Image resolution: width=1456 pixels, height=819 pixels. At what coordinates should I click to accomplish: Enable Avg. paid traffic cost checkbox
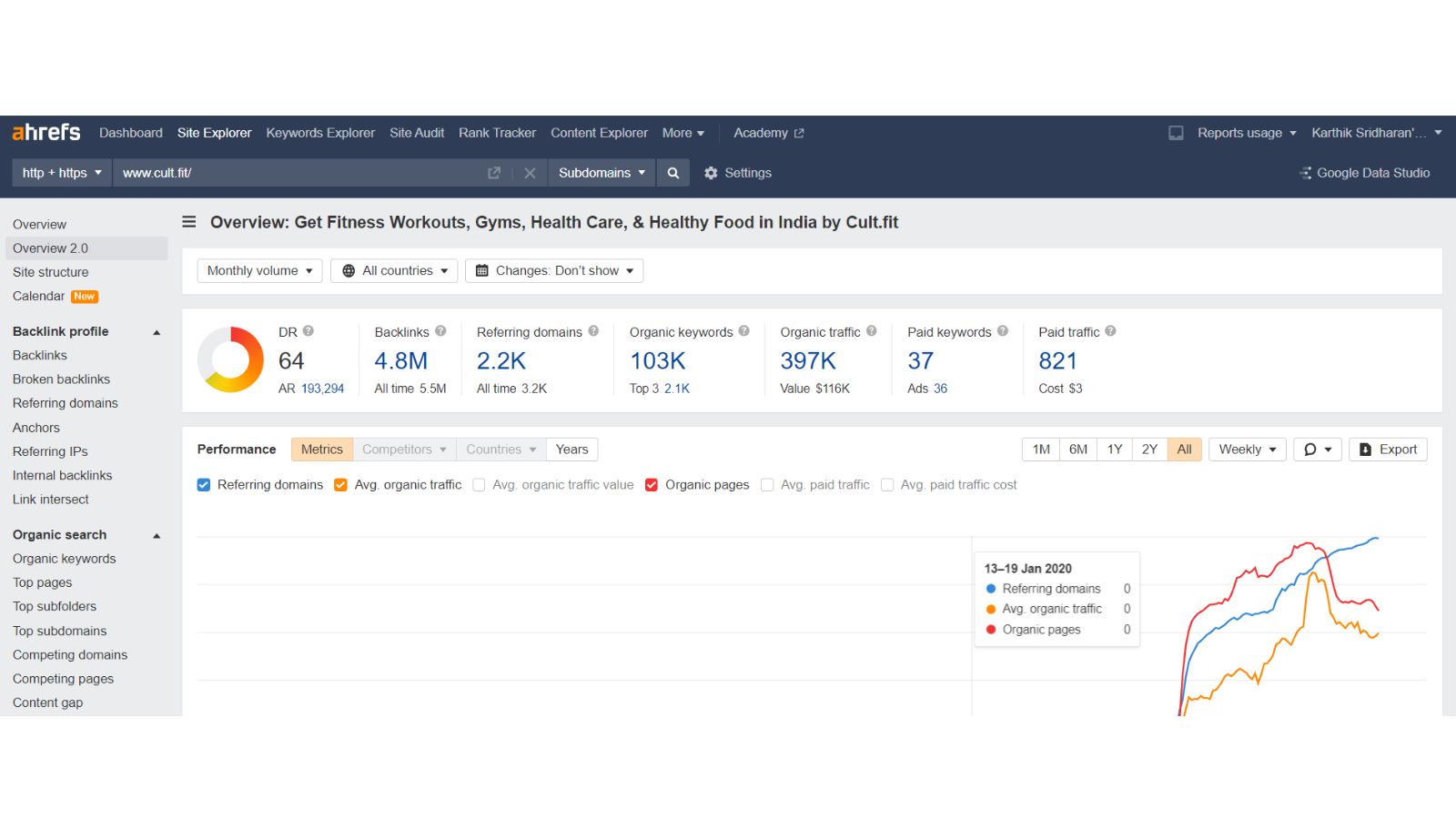[887, 485]
